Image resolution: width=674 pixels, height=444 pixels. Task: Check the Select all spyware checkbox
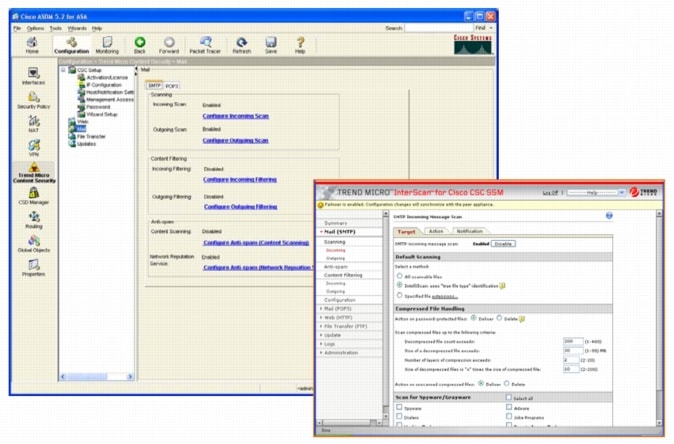pos(509,397)
